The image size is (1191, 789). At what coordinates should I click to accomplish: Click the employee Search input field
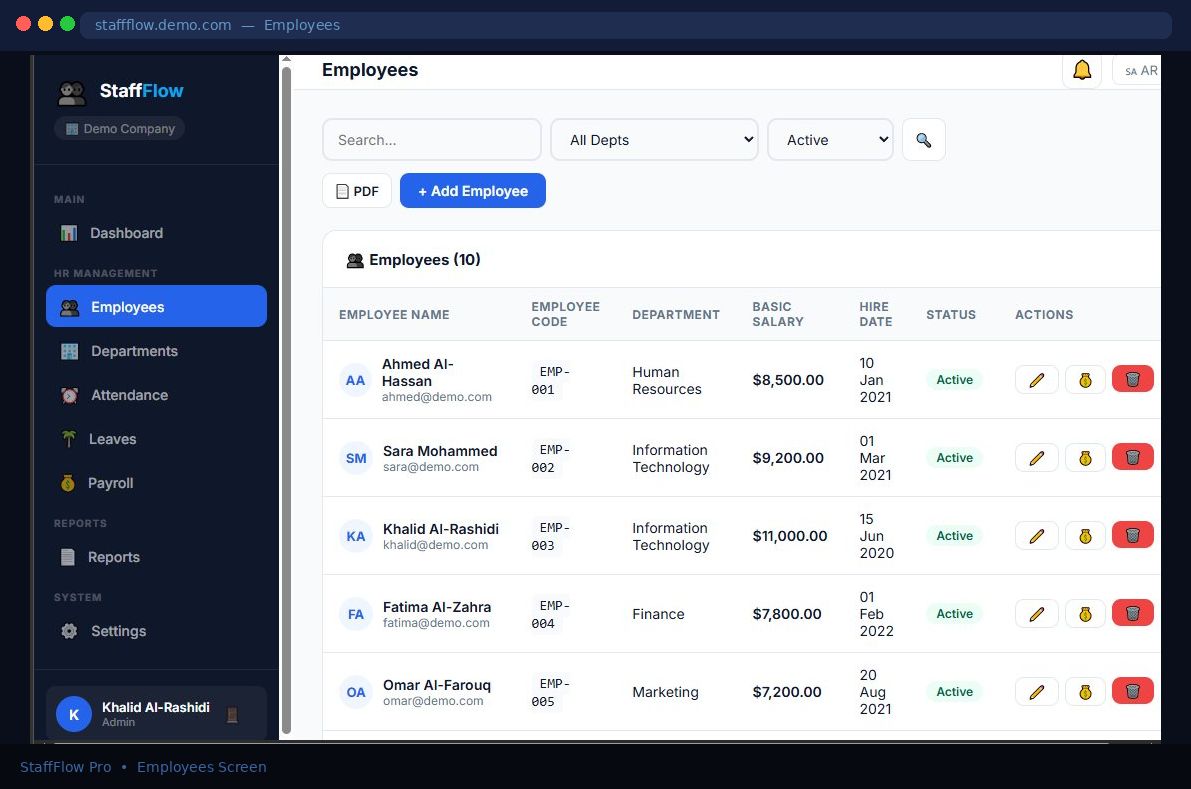(431, 140)
